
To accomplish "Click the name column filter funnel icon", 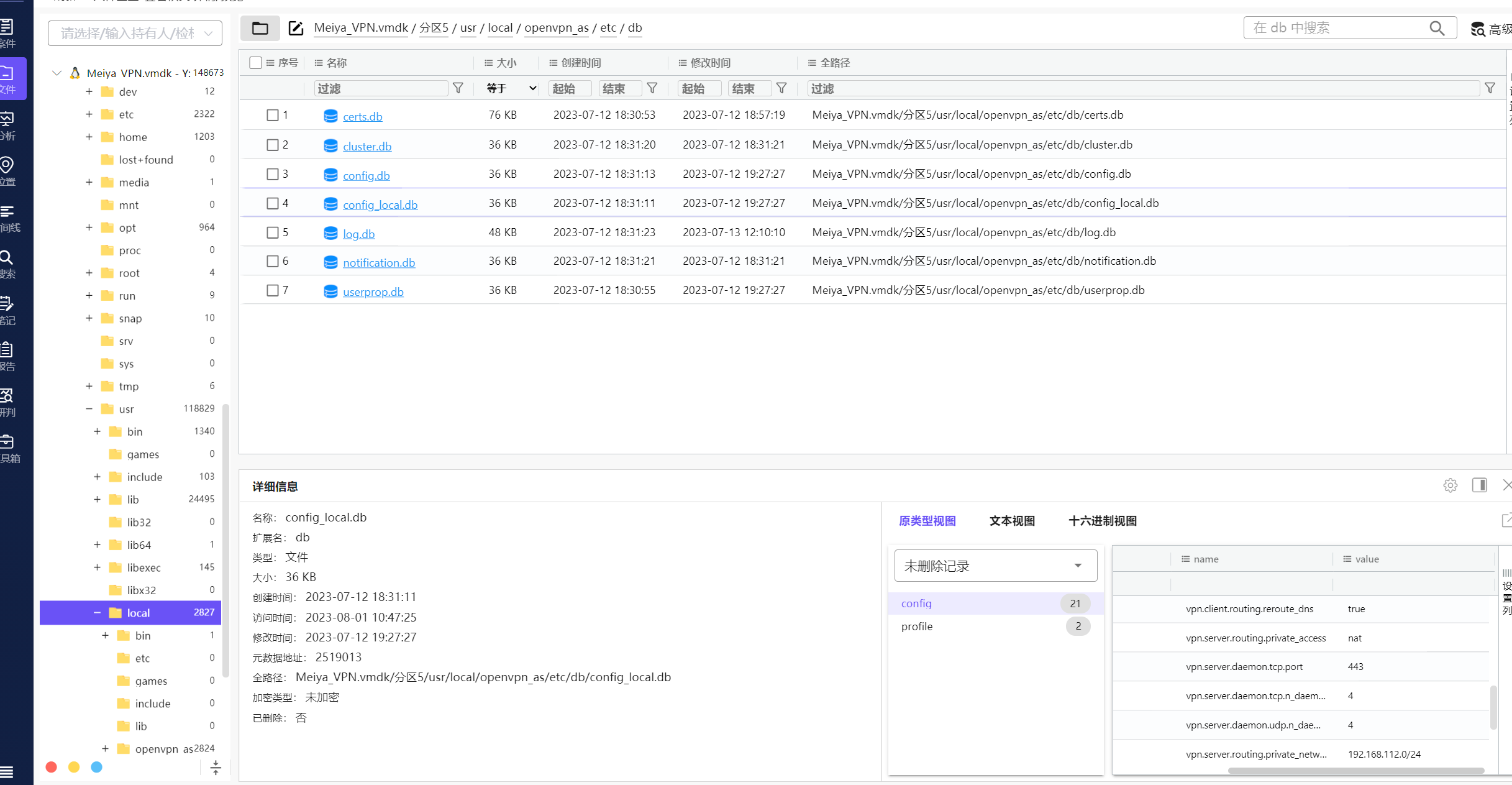I will click(458, 88).
